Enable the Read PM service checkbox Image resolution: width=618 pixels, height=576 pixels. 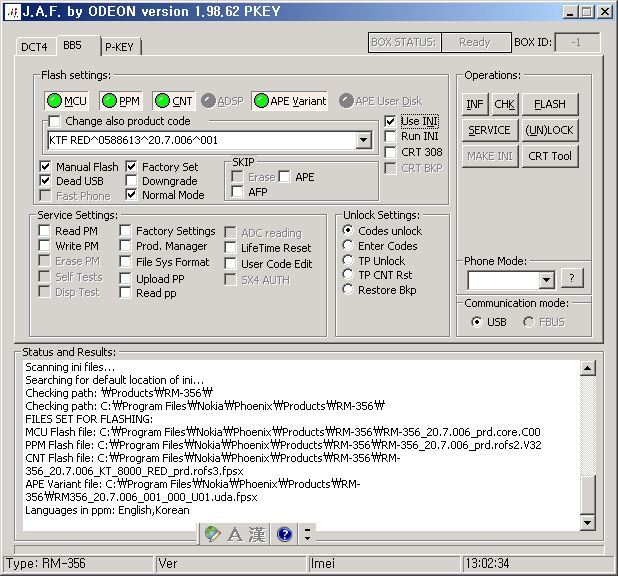point(45,230)
